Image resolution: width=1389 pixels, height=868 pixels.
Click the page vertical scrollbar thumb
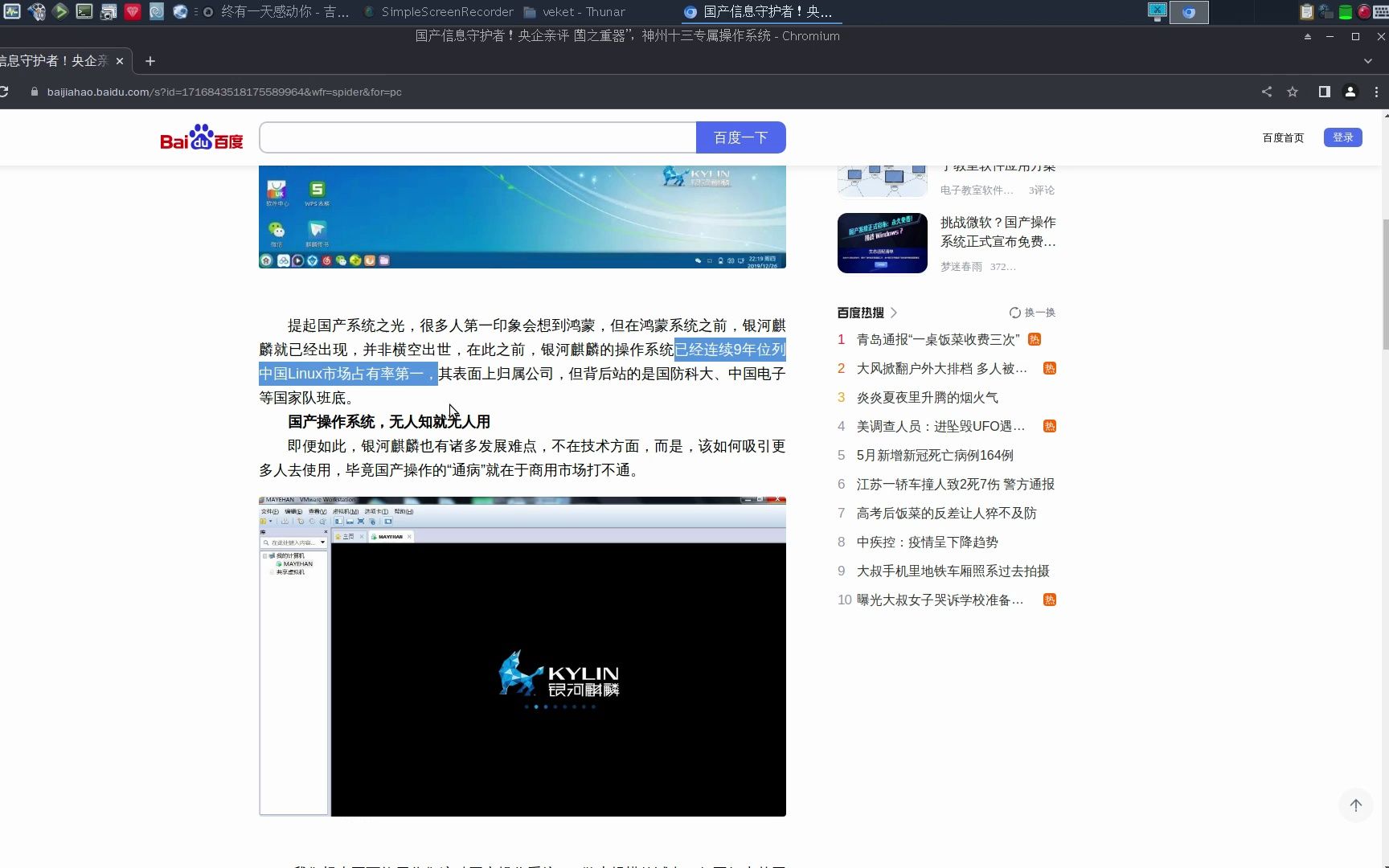(1385, 284)
